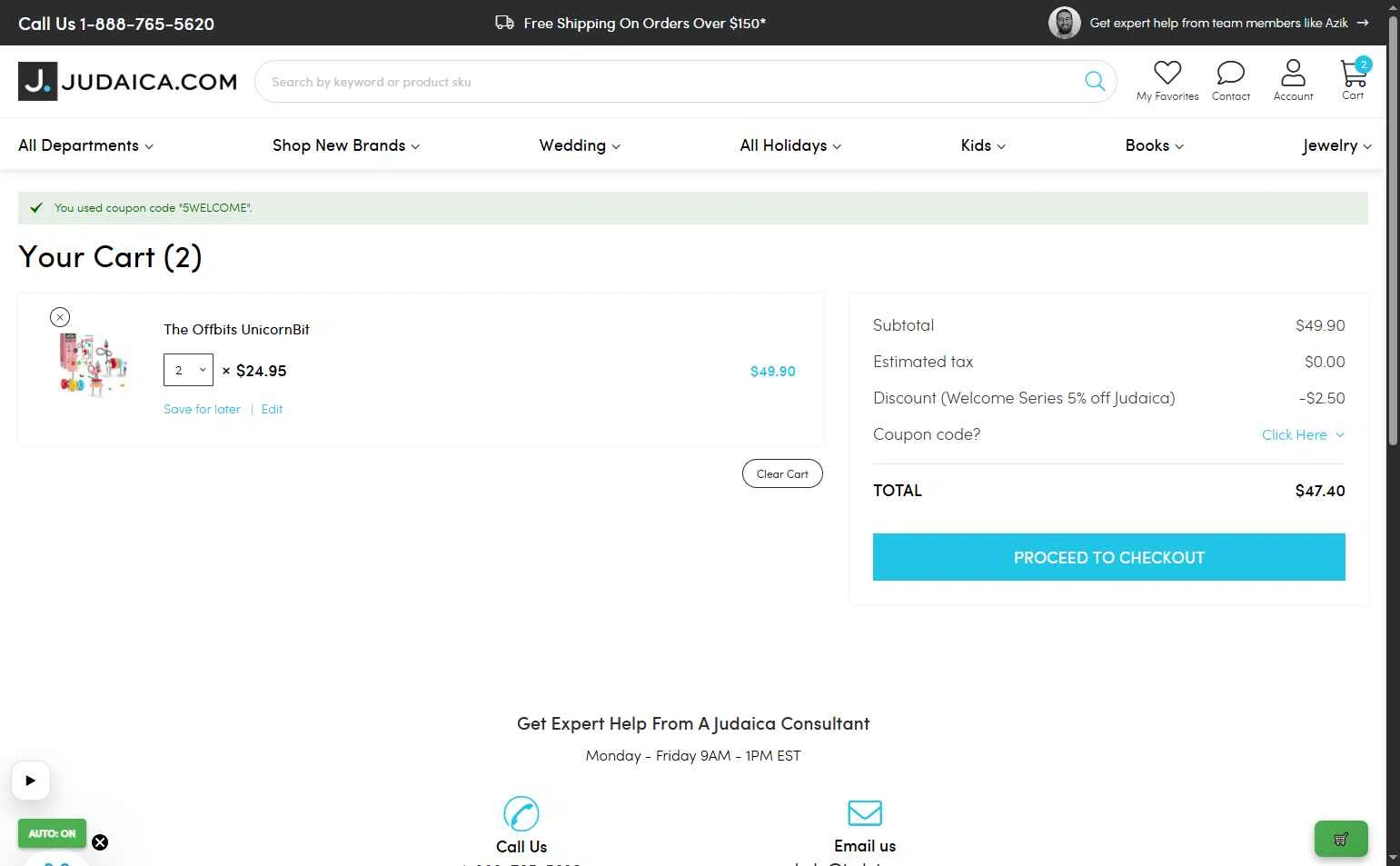Click the Subtotal $49.90 value
This screenshot has width=1400, height=866.
pos(1320,325)
